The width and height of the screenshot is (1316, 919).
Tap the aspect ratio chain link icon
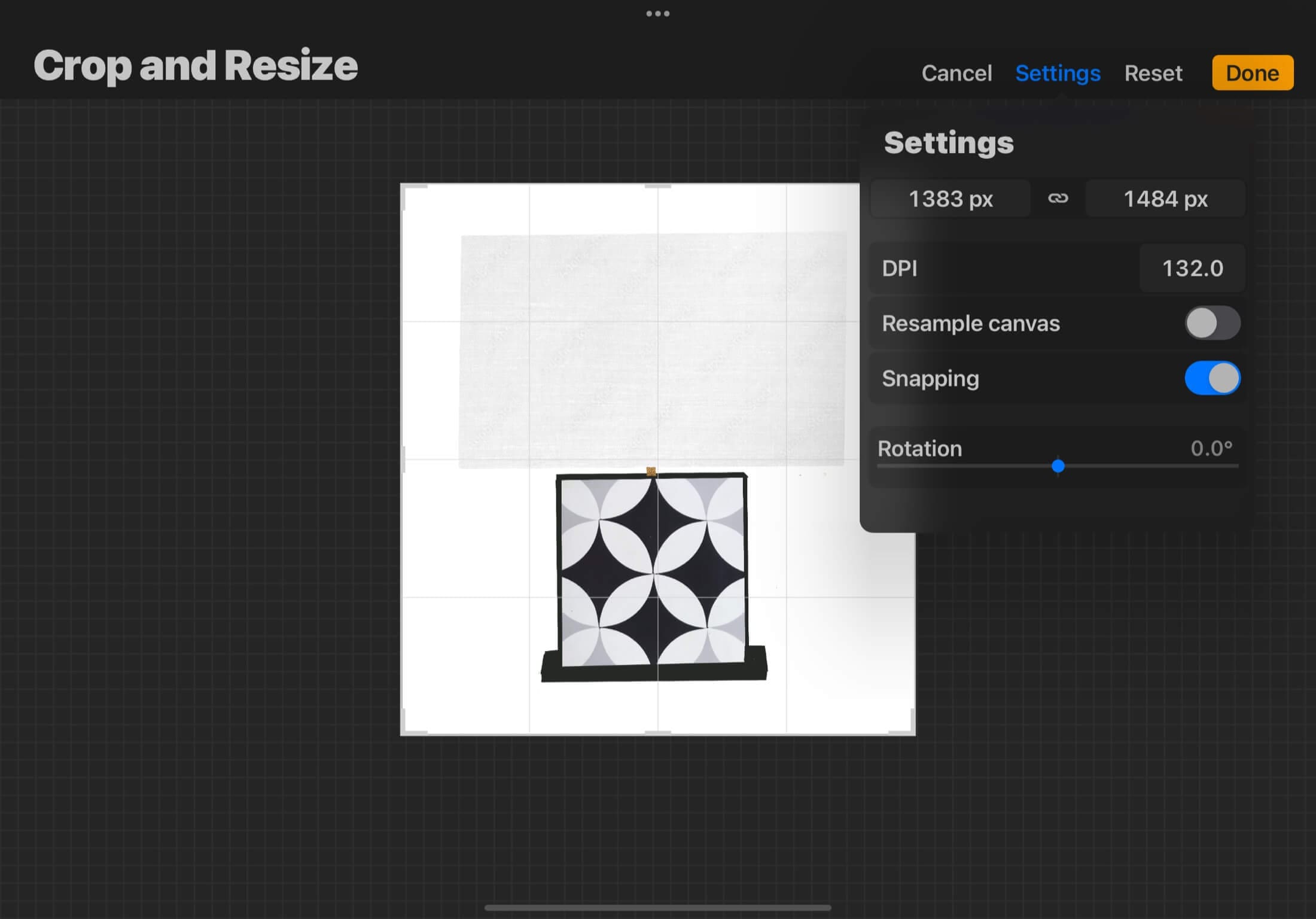1058,199
